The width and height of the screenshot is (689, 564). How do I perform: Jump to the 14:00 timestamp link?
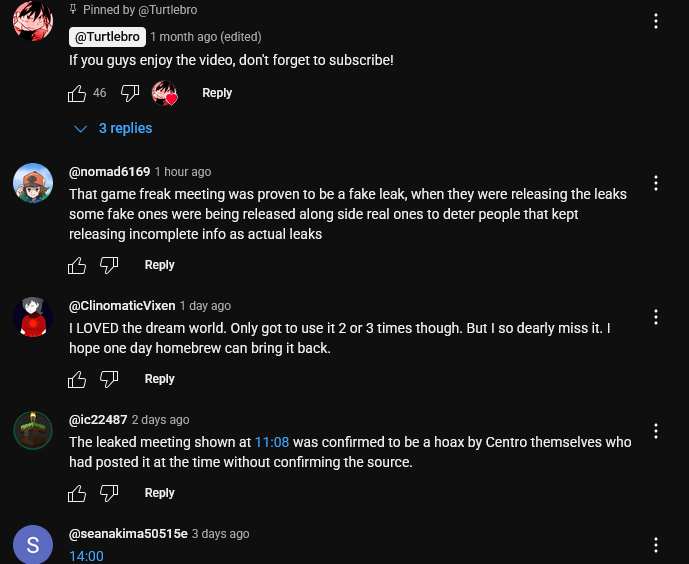pos(87,557)
